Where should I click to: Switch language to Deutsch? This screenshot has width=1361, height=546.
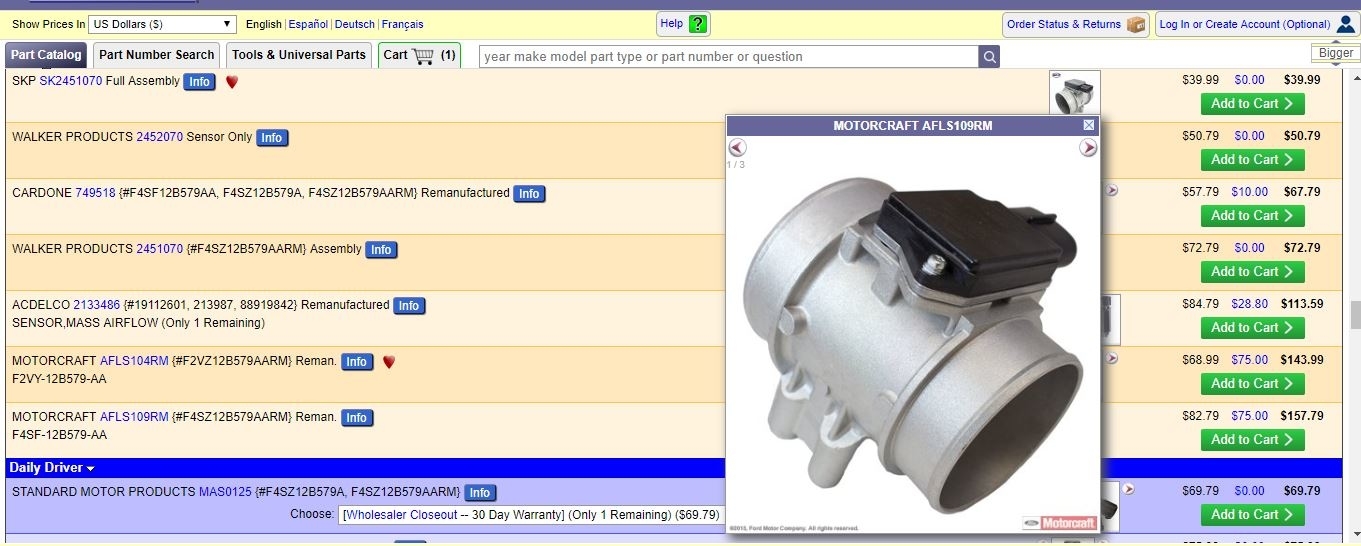point(355,24)
